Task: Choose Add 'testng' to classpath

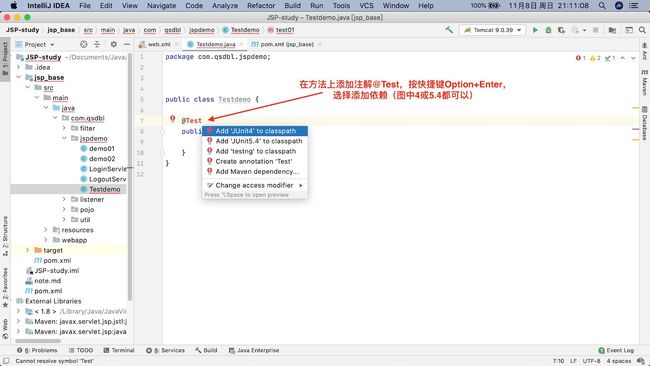Action: [x=255, y=151]
